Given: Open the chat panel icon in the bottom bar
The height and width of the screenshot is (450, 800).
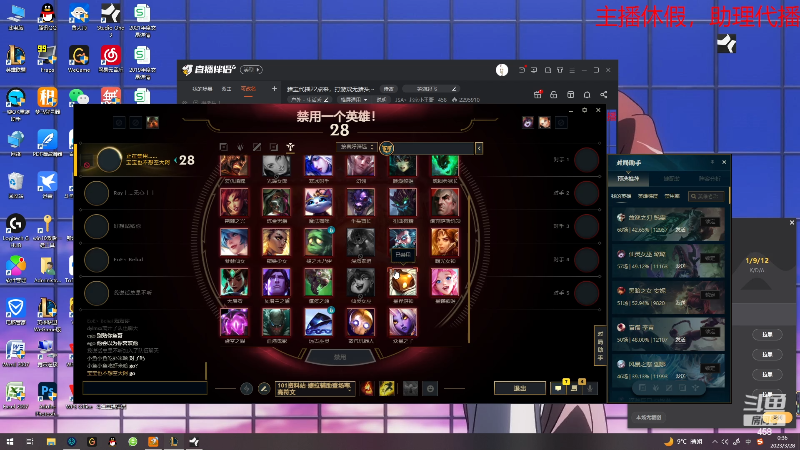Looking at the screenshot, I should (559, 389).
